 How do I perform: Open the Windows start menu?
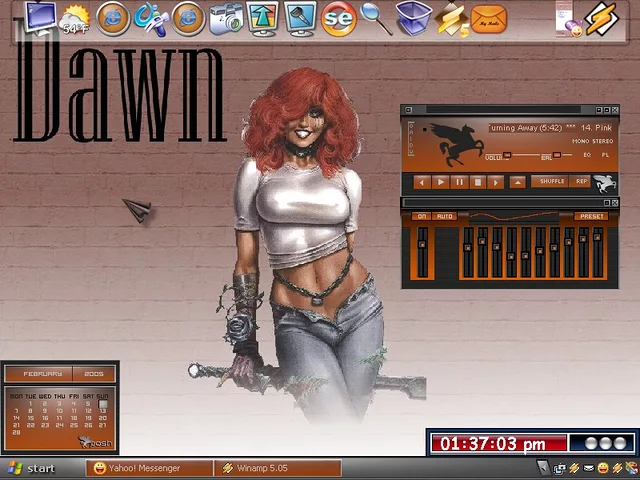click(33, 469)
